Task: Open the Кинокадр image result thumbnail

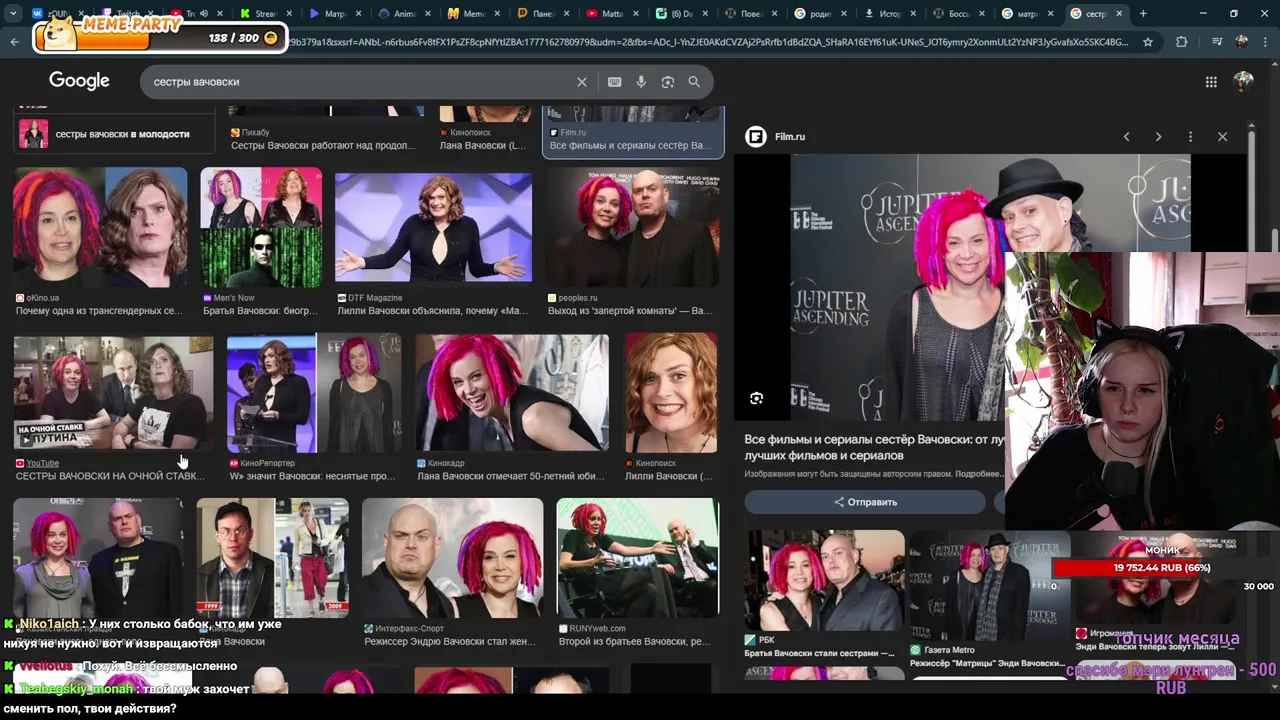Action: click(x=512, y=393)
